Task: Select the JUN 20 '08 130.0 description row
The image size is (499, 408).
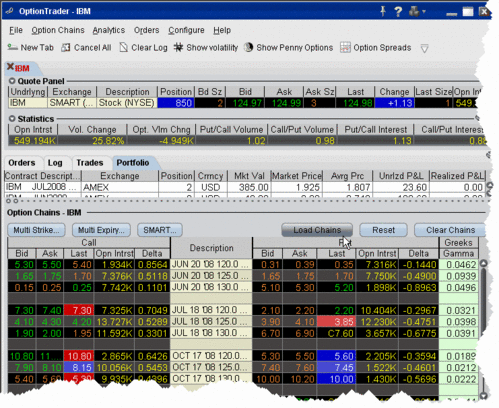Action: pyautogui.click(x=211, y=287)
